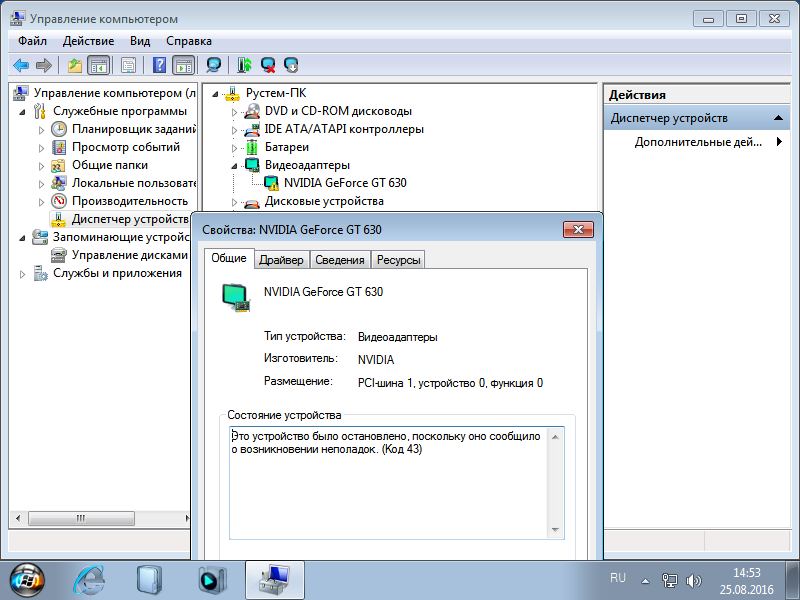Click the volume speaker tray icon

pyautogui.click(x=694, y=580)
